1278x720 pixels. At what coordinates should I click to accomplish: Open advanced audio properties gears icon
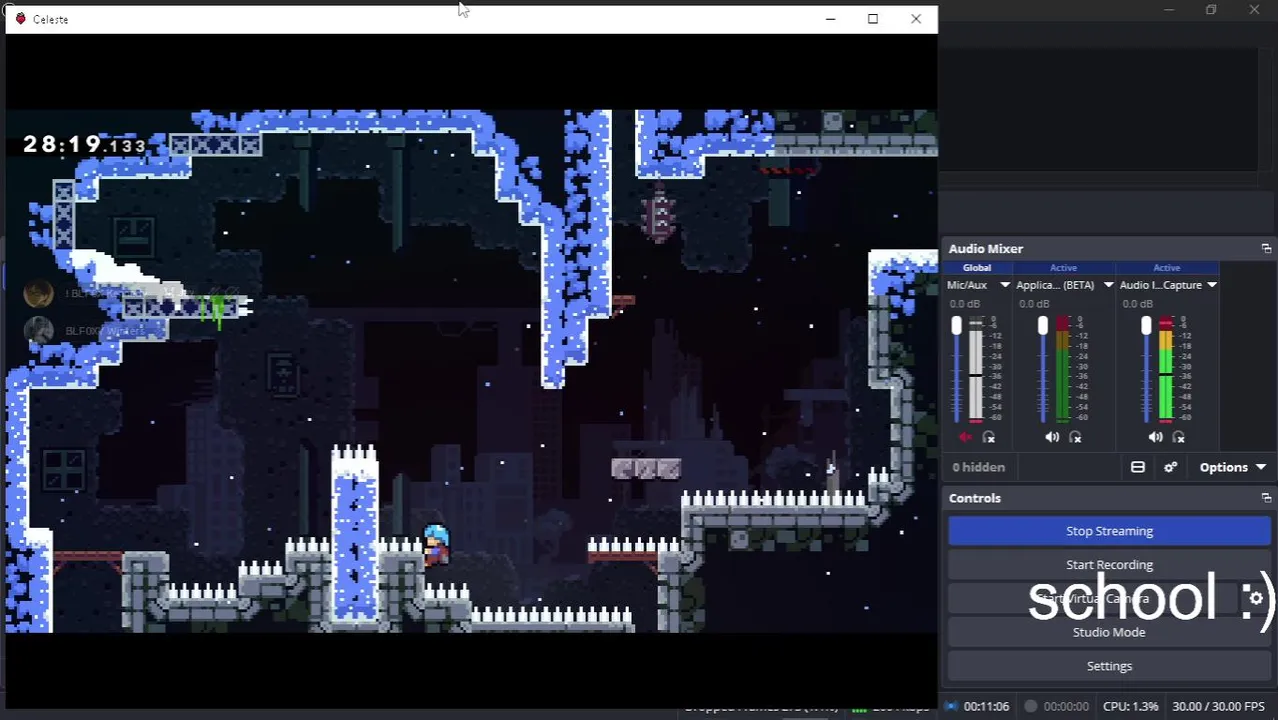1171,467
